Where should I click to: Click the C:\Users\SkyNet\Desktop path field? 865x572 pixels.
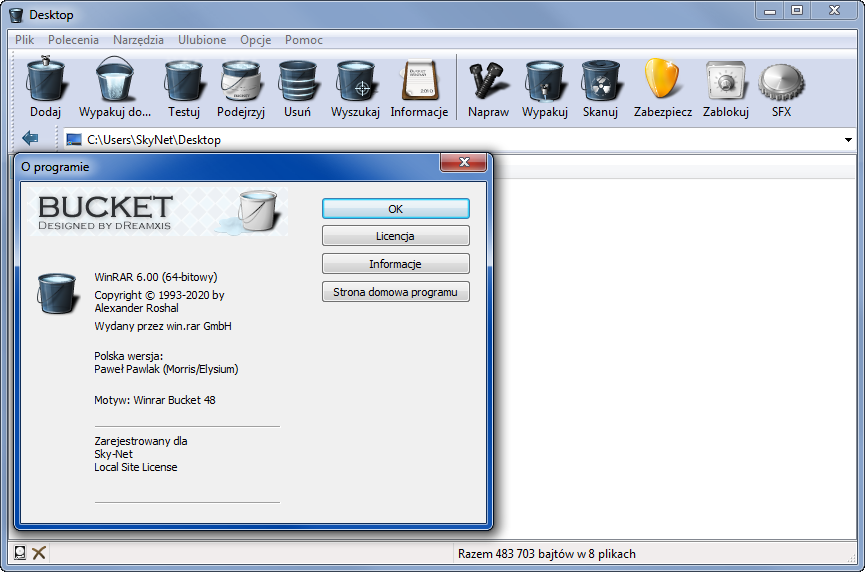460,140
